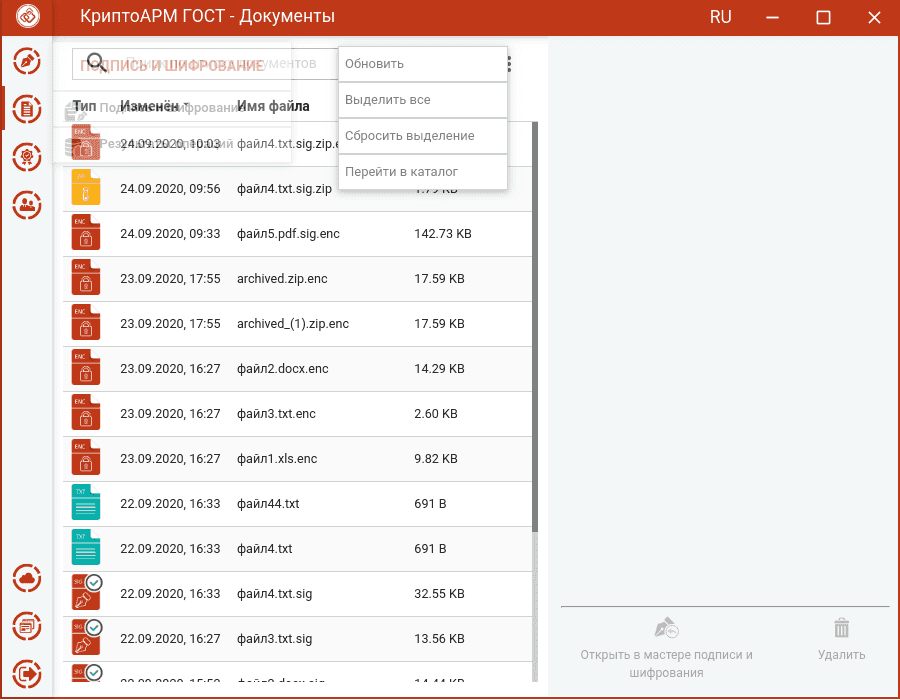This screenshot has width=900, height=700.
Task: Click the date 24.09.2020, 09:33
Action: click(170, 234)
